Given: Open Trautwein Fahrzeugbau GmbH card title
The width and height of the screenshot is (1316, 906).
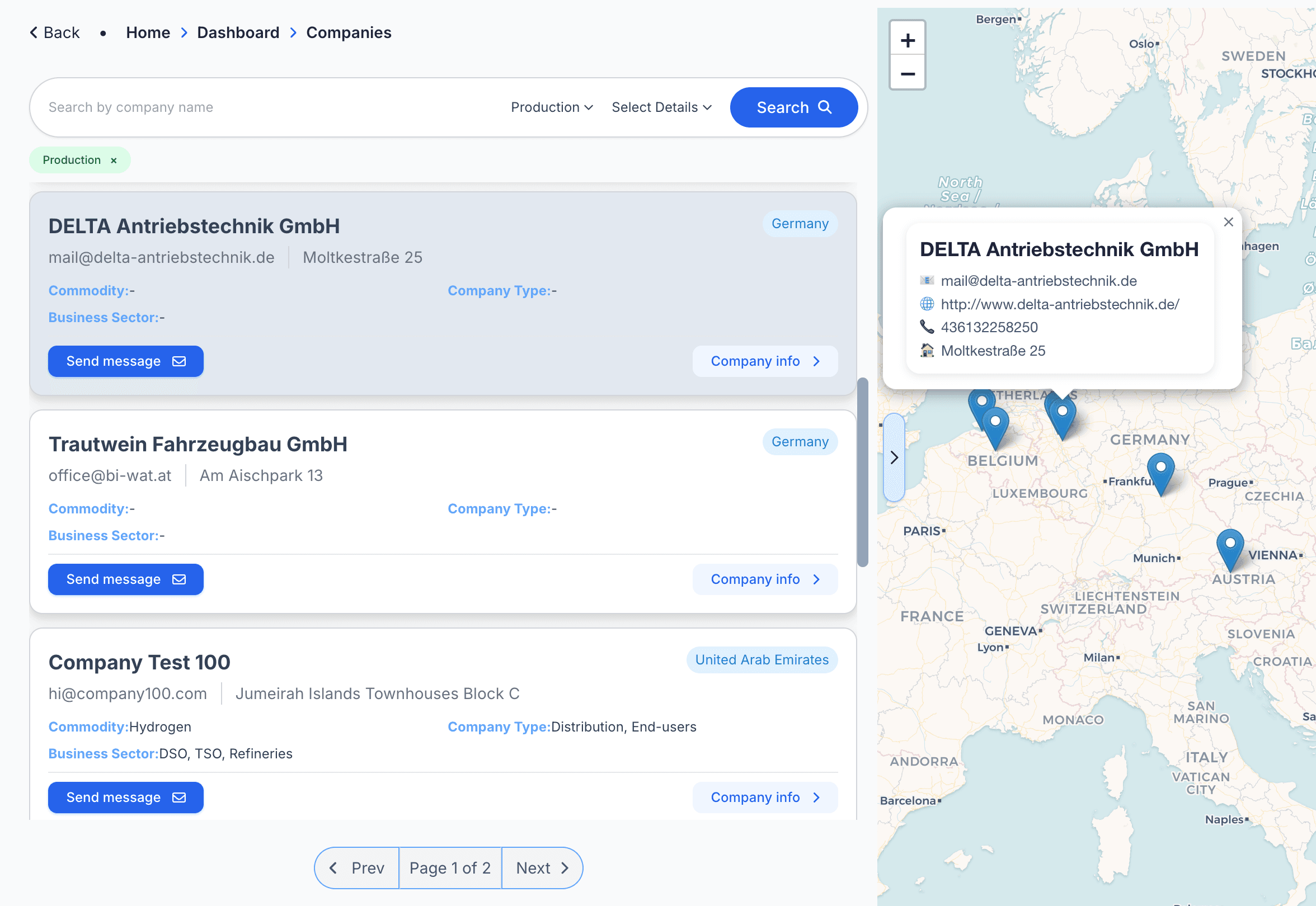Looking at the screenshot, I should pos(198,444).
